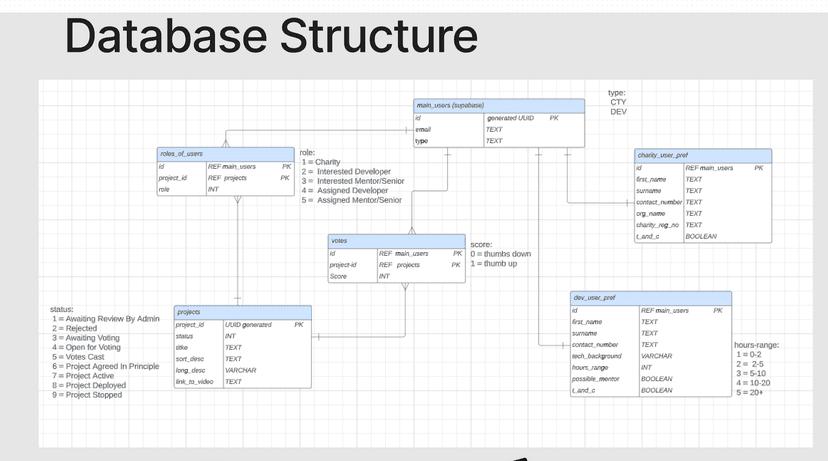Select the projects table header
Viewport: 828px width, 461px height.
coord(242,312)
